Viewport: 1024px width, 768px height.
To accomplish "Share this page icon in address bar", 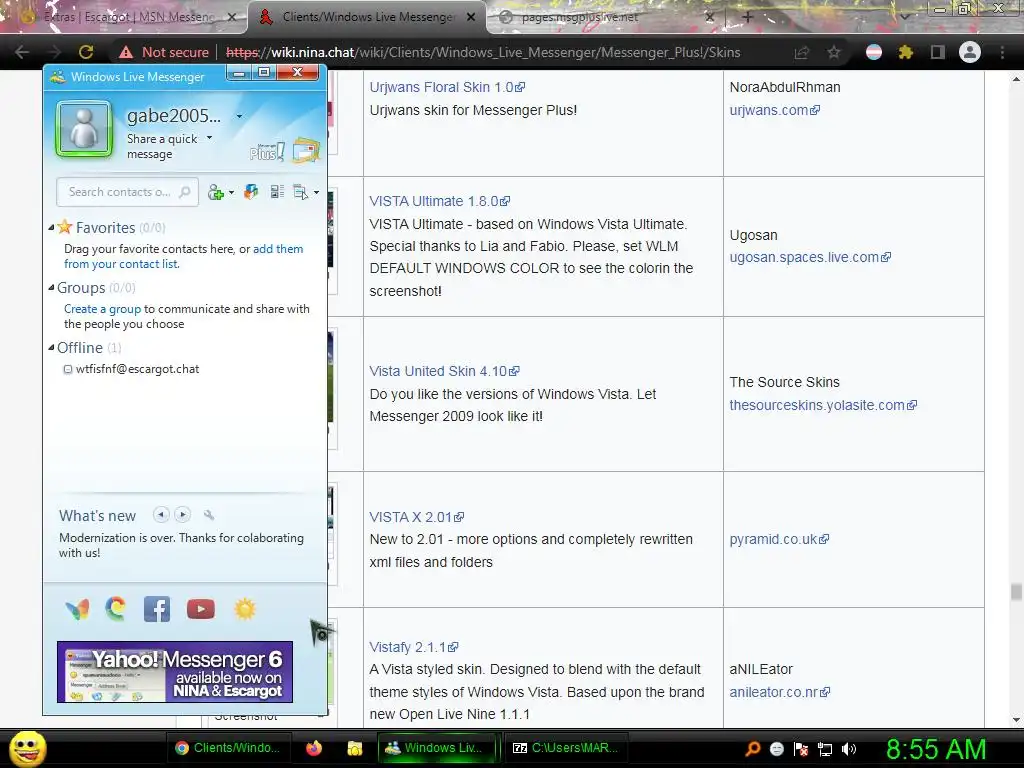I will tap(802, 52).
